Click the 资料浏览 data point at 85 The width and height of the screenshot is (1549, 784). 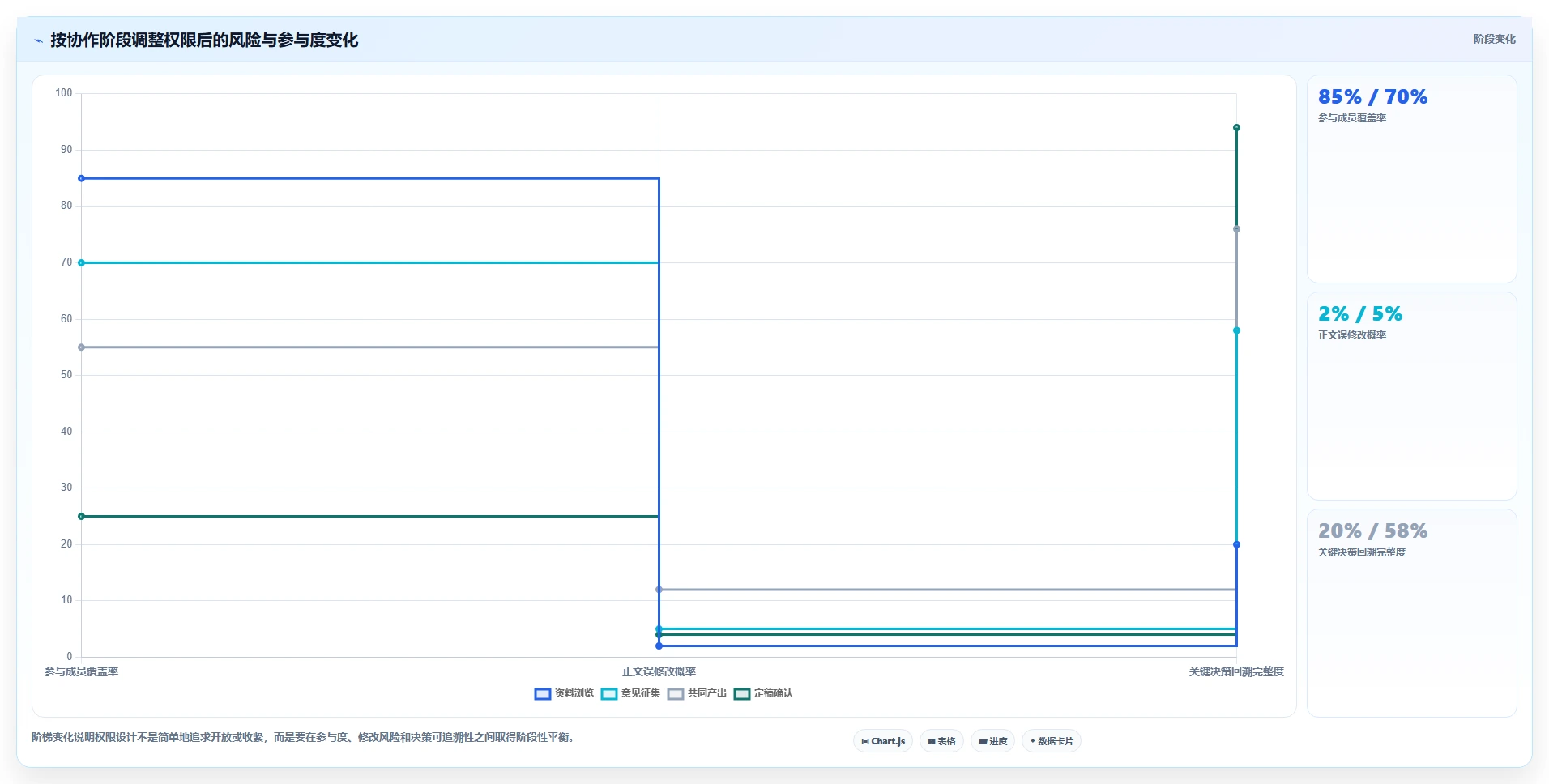[x=81, y=178]
